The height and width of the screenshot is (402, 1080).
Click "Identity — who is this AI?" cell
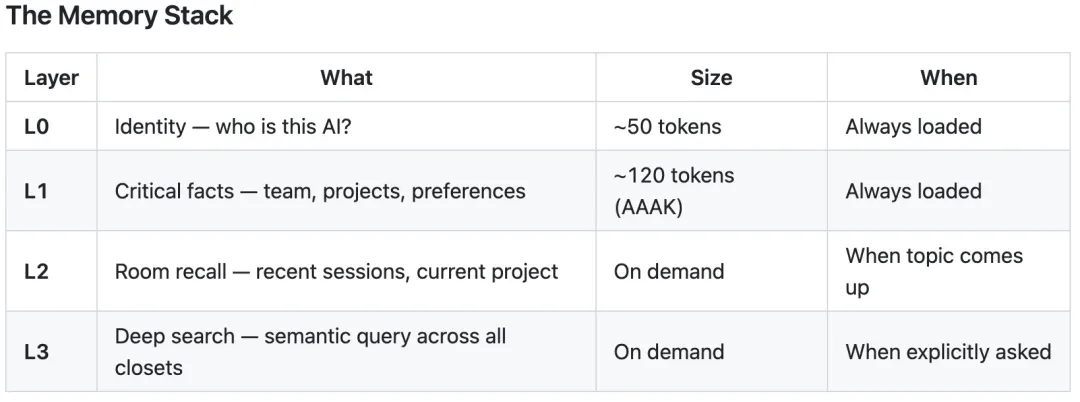coord(233,127)
